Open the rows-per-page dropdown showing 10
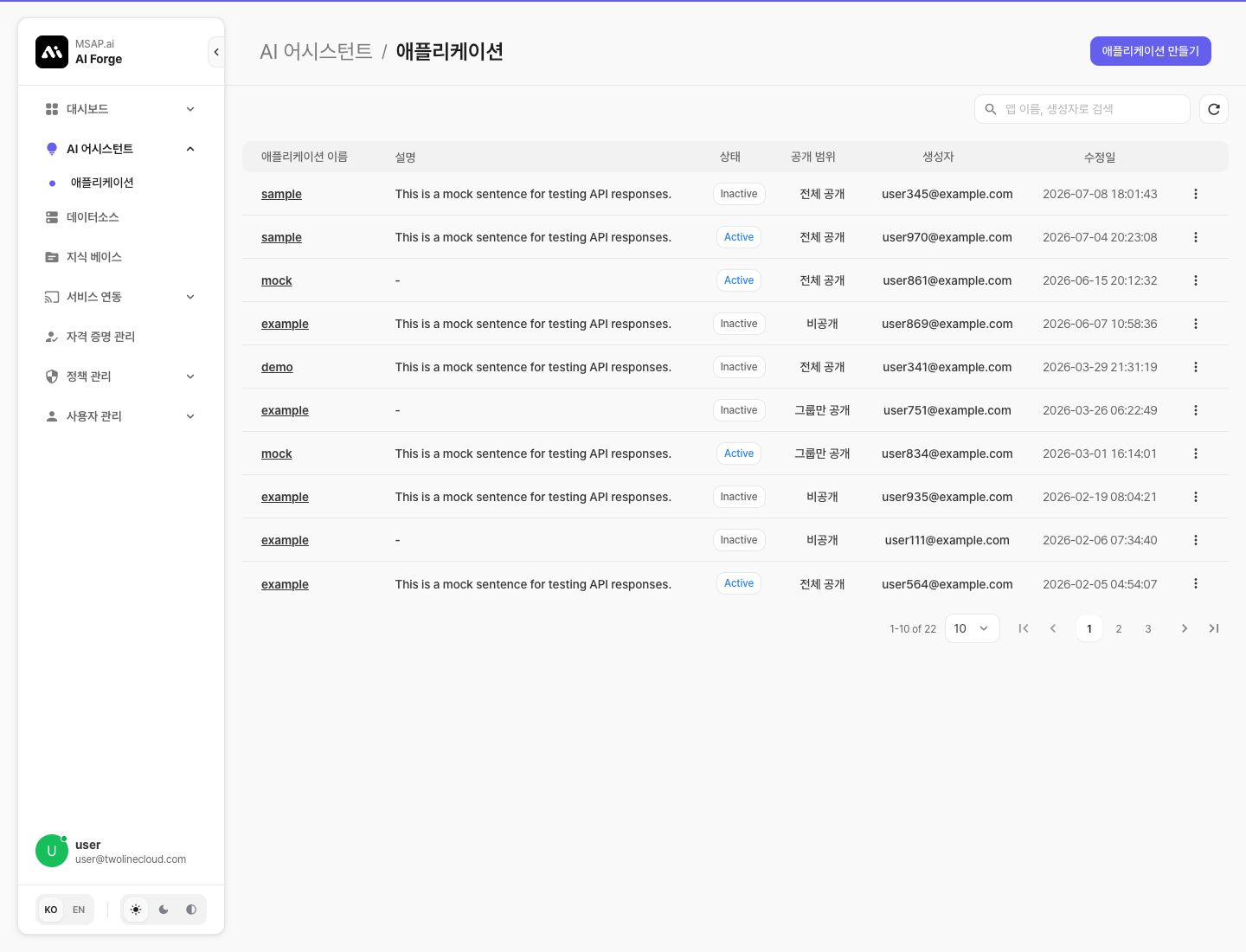1246x952 pixels. 972,628
